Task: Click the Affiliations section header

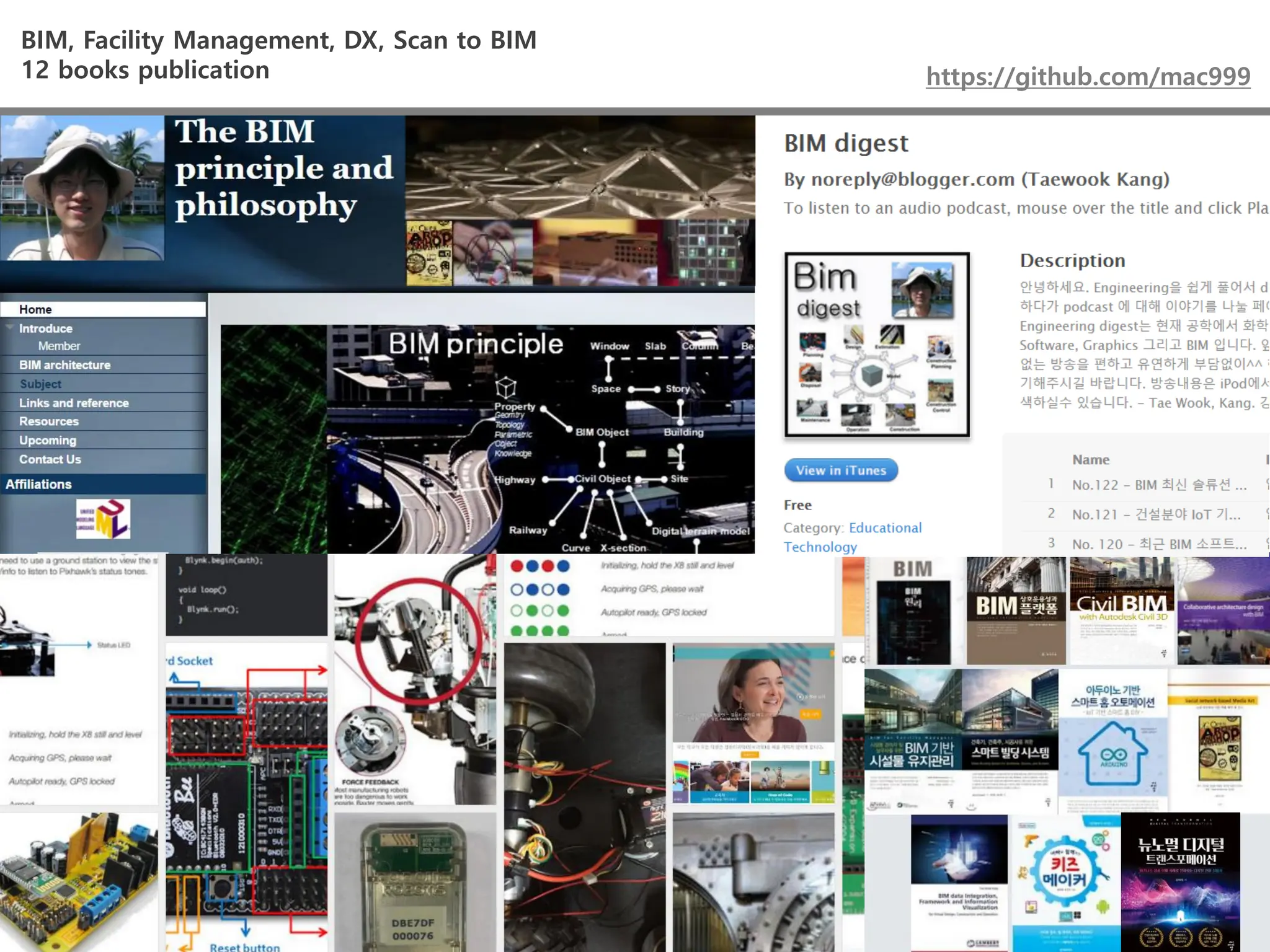Action: [103, 484]
